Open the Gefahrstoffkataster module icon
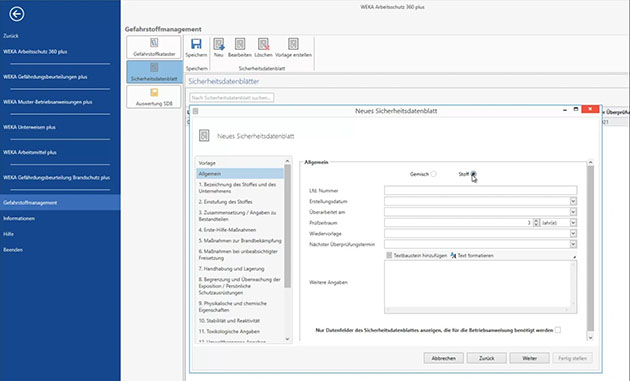This screenshot has height=381, width=630. [154, 43]
